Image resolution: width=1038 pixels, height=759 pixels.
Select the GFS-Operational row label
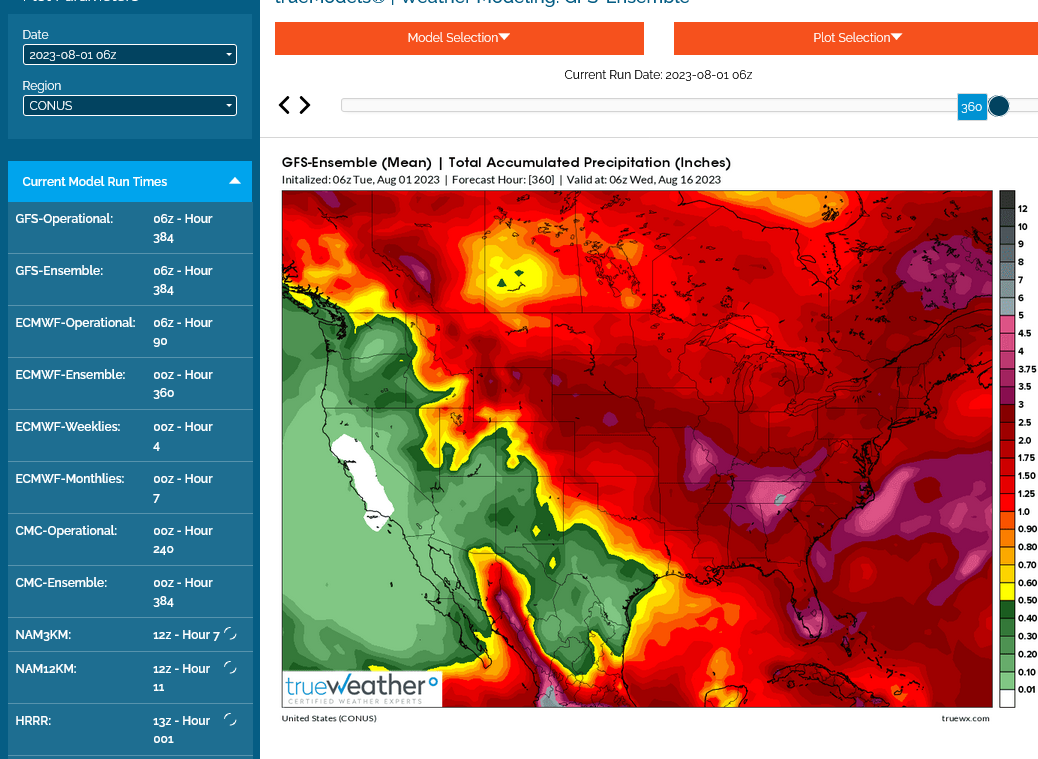(x=64, y=219)
